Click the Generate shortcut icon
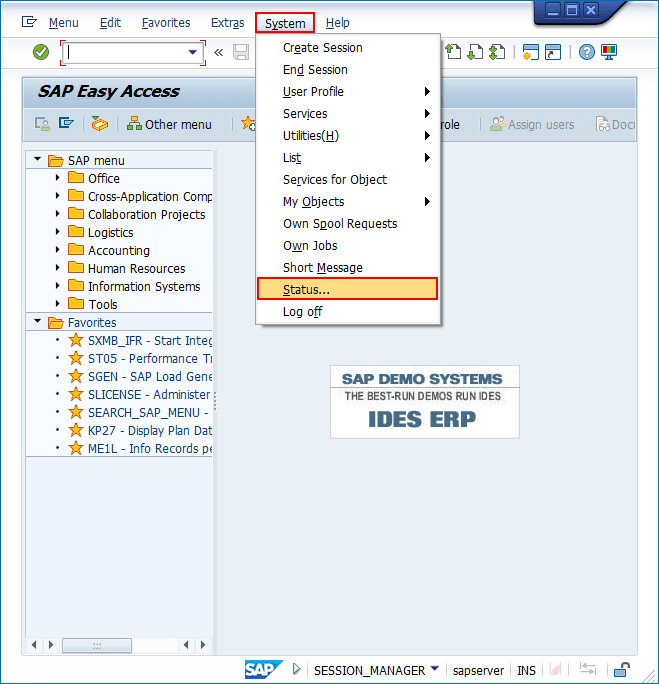The image size is (659, 684). [553, 52]
